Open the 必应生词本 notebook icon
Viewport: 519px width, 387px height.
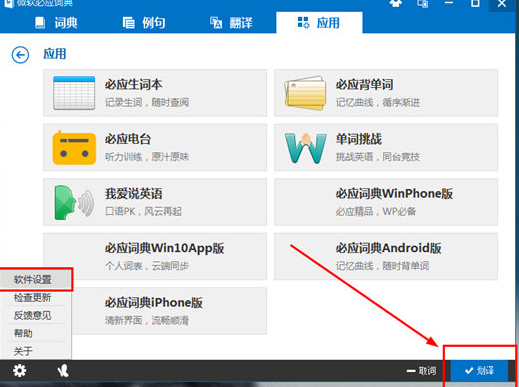click(74, 93)
